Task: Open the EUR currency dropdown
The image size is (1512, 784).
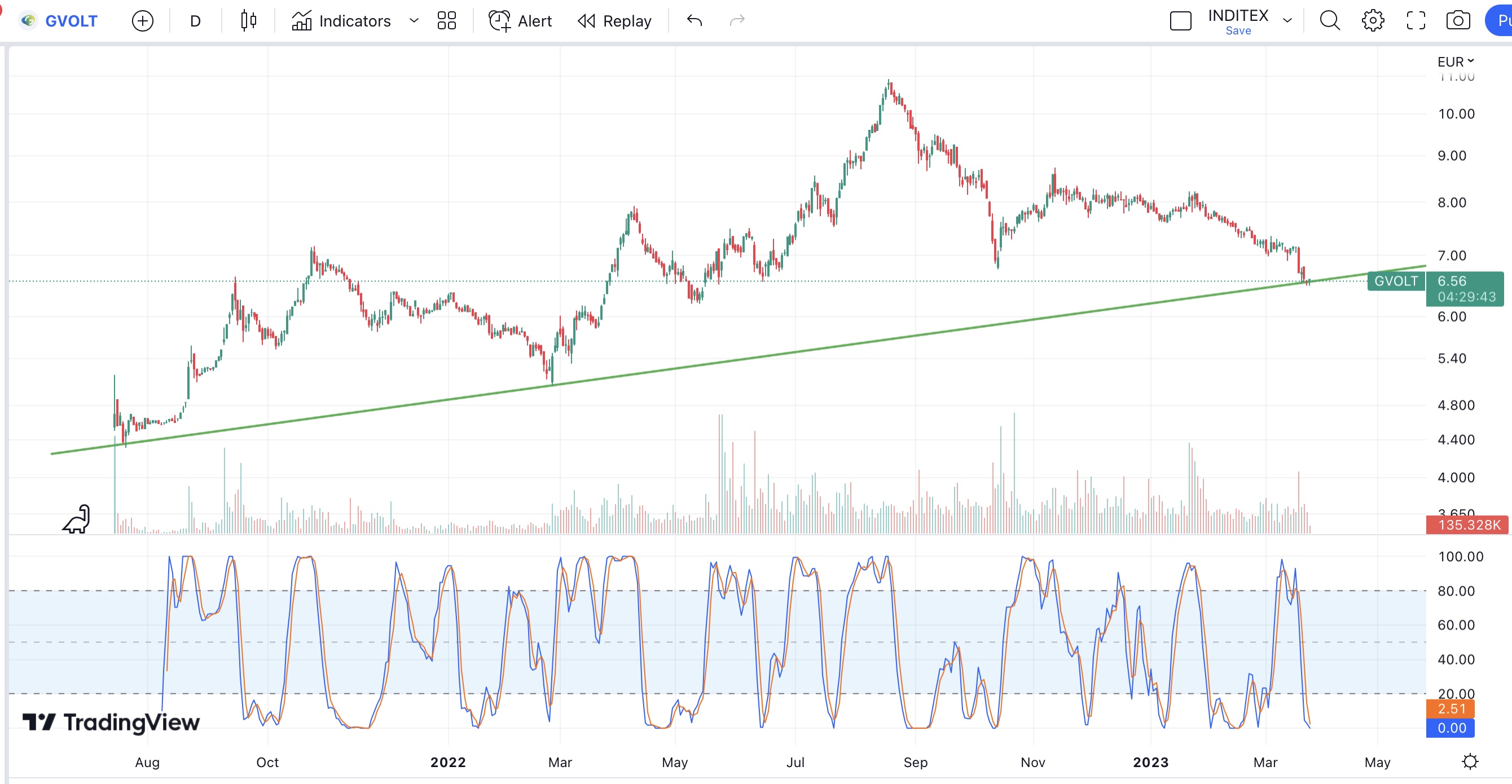Action: click(1455, 61)
